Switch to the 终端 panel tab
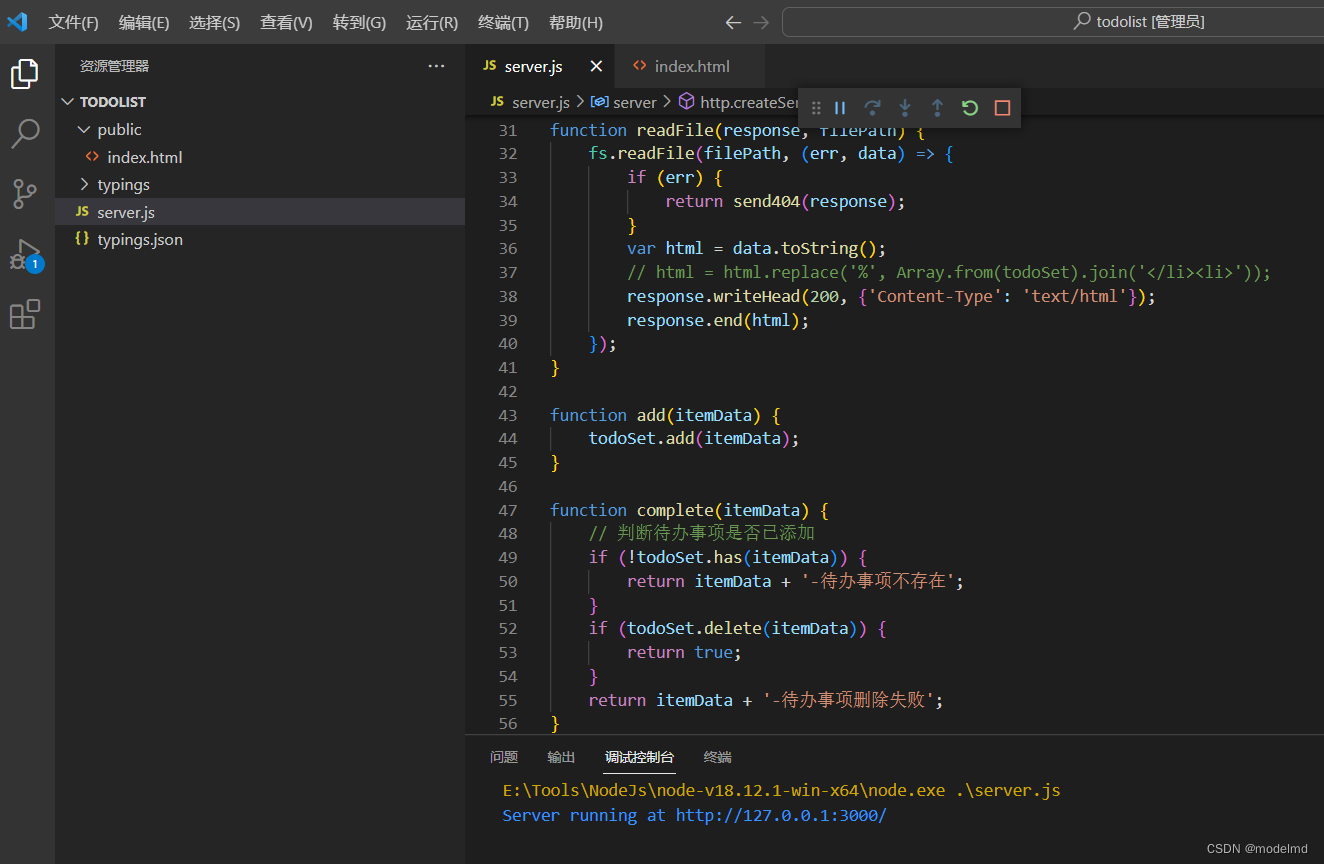This screenshot has width=1324, height=864. pos(717,757)
